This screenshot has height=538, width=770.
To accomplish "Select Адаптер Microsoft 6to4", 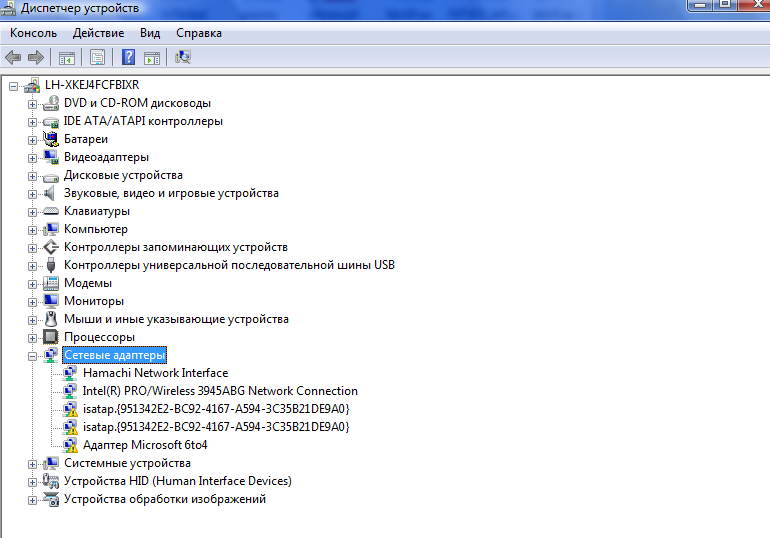I will 145,445.
